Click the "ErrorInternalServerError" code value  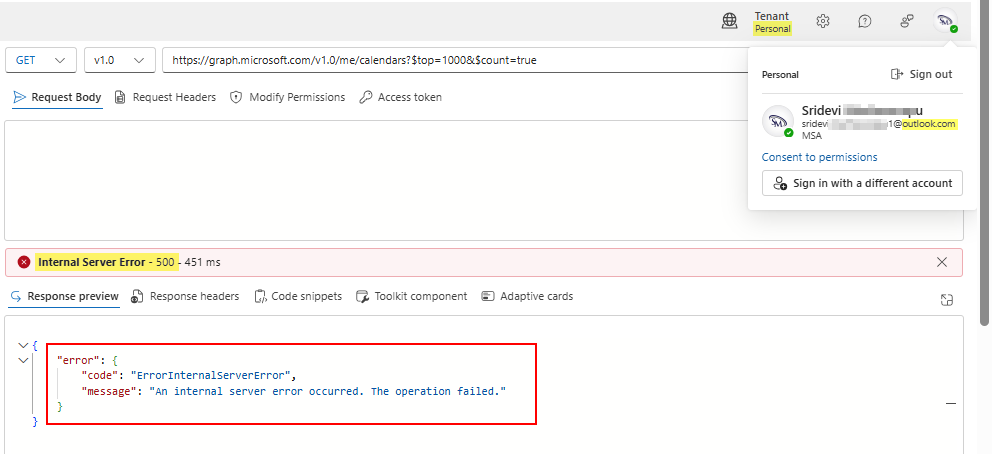tap(211, 376)
